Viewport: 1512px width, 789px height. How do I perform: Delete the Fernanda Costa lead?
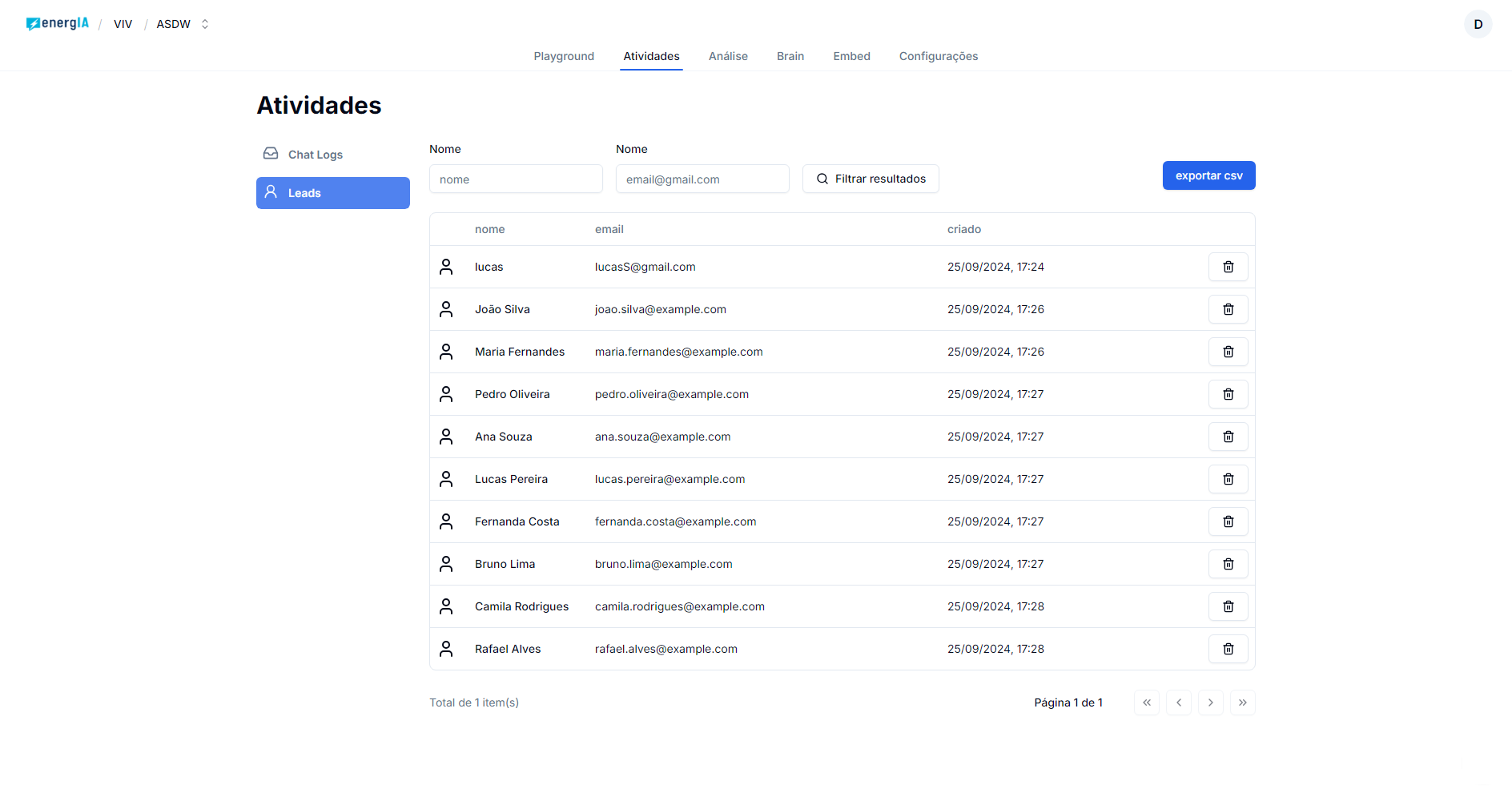tap(1228, 521)
